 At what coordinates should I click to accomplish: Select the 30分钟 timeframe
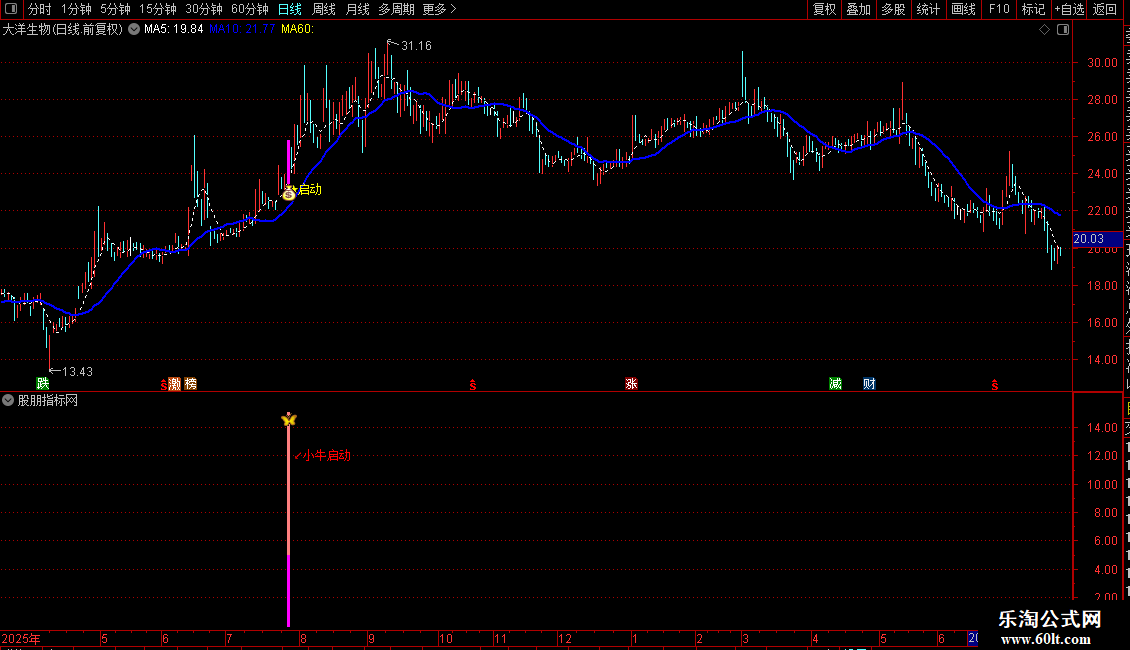pos(204,9)
